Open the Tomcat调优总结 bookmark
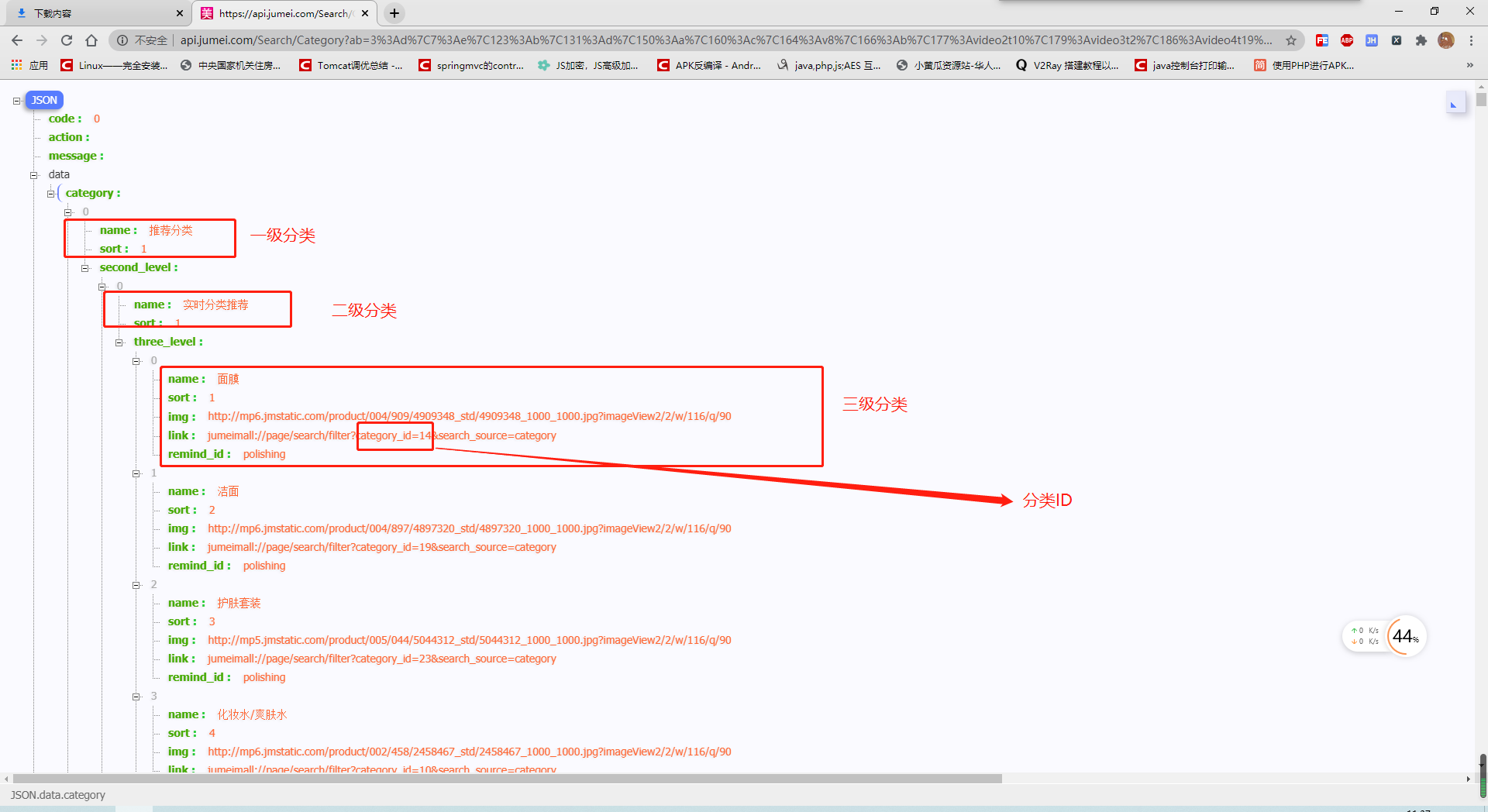The image size is (1488, 812). [350, 65]
